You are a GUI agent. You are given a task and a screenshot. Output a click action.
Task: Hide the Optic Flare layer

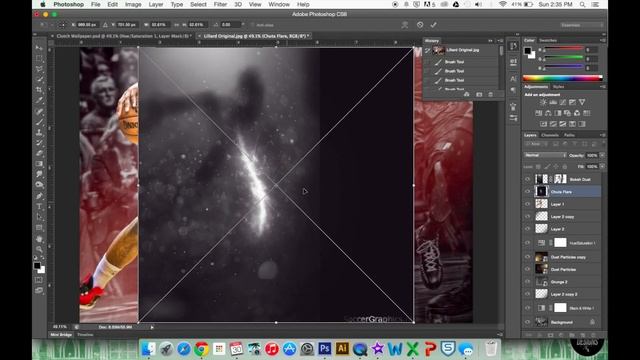point(527,191)
